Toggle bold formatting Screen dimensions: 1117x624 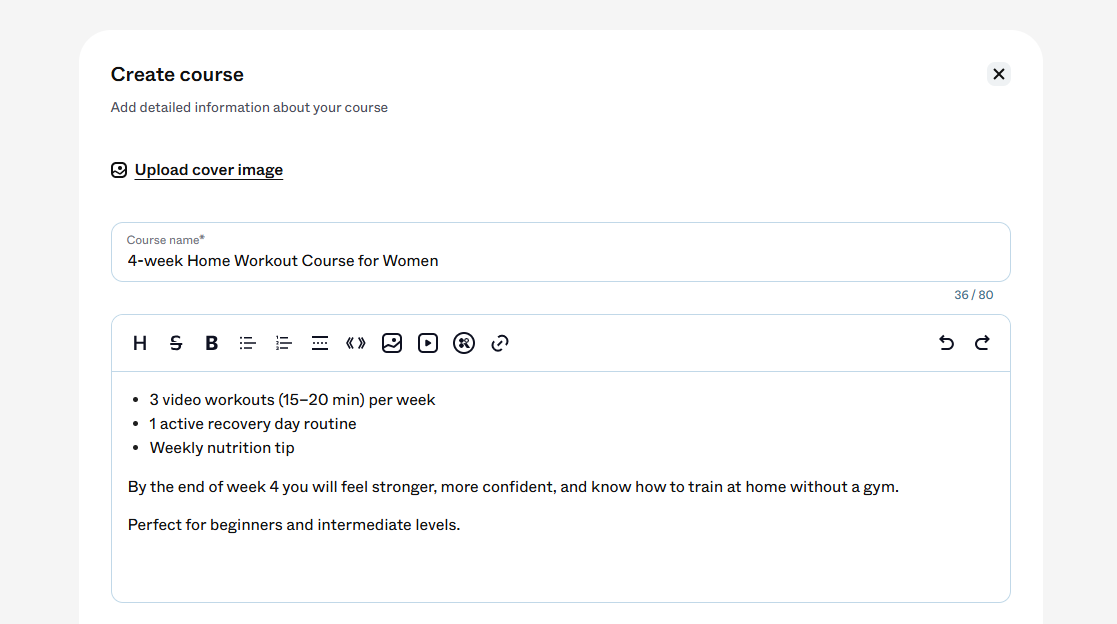click(x=212, y=343)
